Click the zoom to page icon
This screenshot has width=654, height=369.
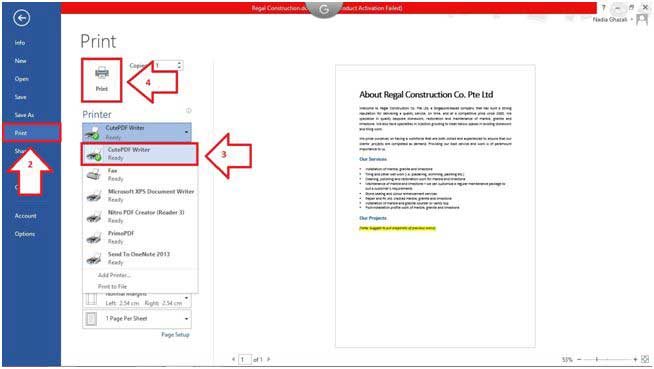645,359
